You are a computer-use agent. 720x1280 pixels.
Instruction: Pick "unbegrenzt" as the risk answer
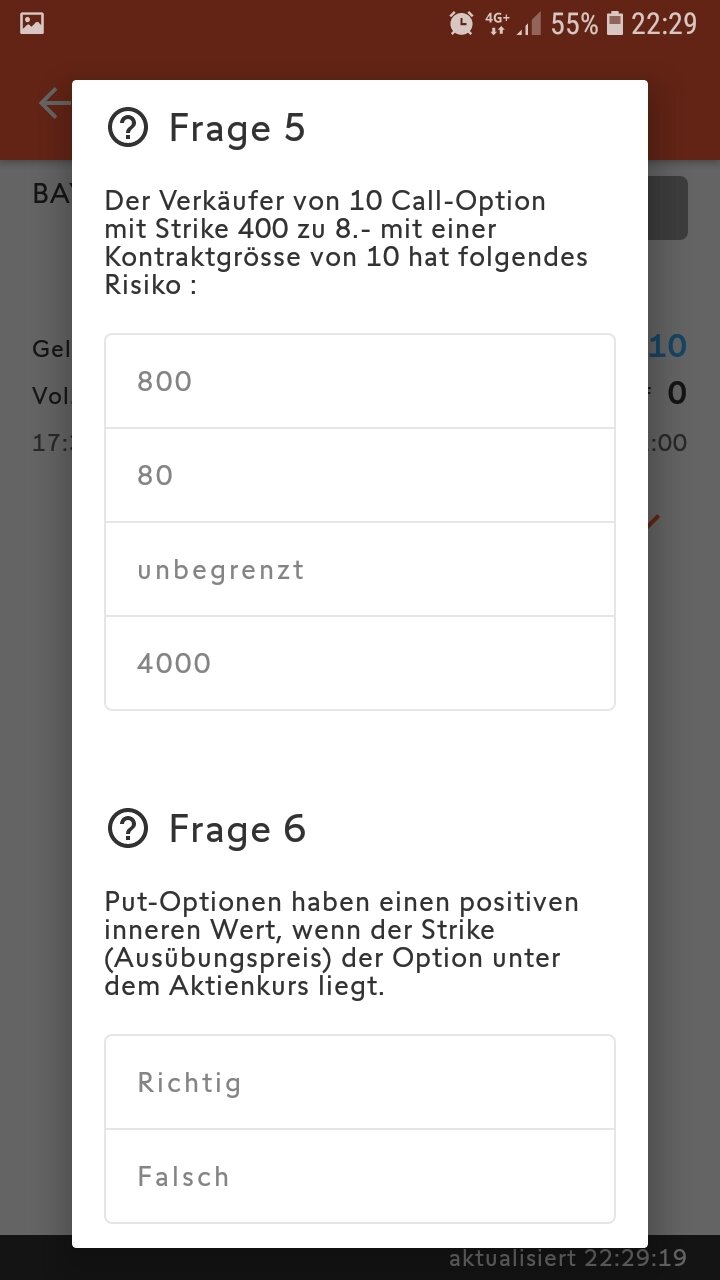coord(360,569)
